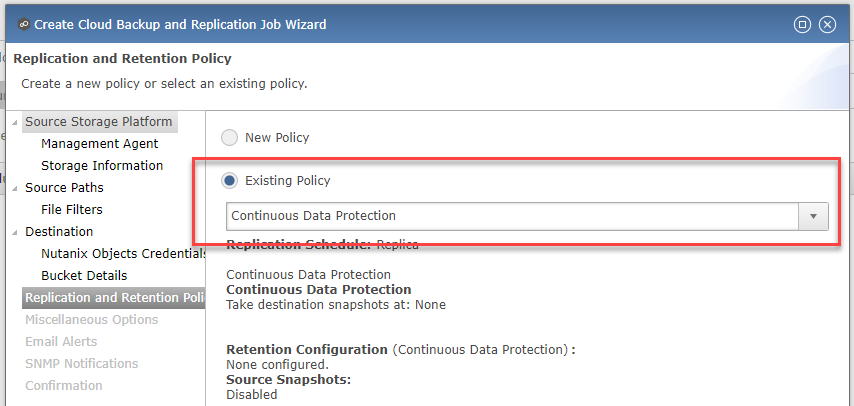Open the File Filters step
The image size is (854, 406).
(x=72, y=210)
